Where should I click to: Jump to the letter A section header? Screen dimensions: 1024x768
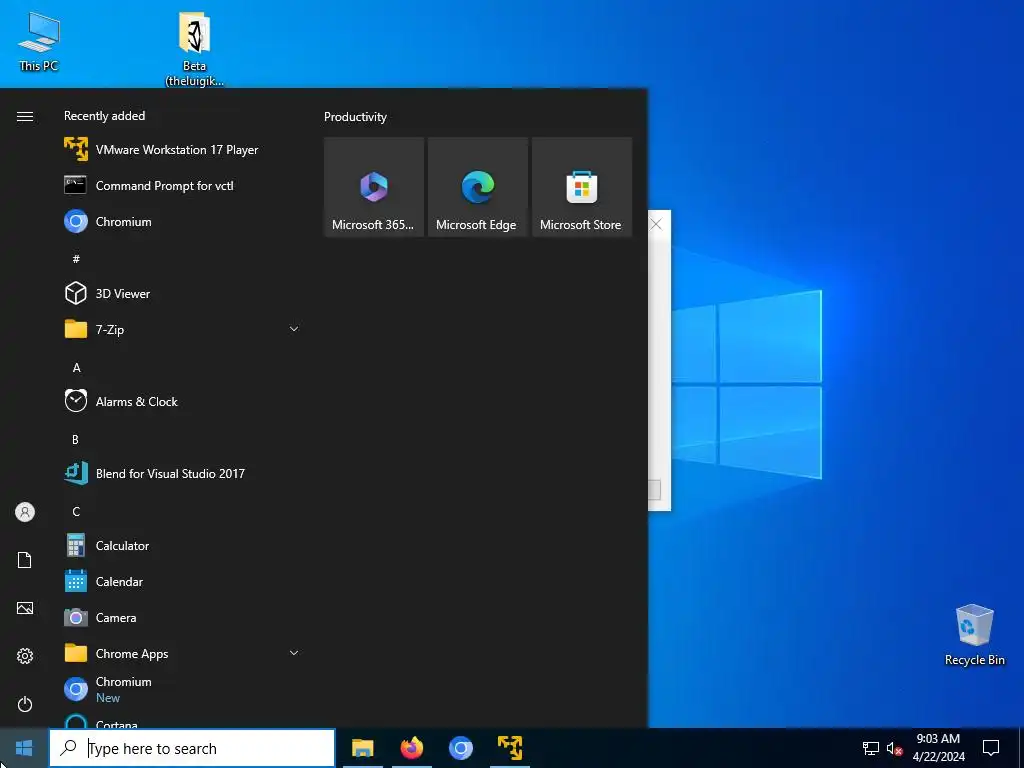point(76,368)
